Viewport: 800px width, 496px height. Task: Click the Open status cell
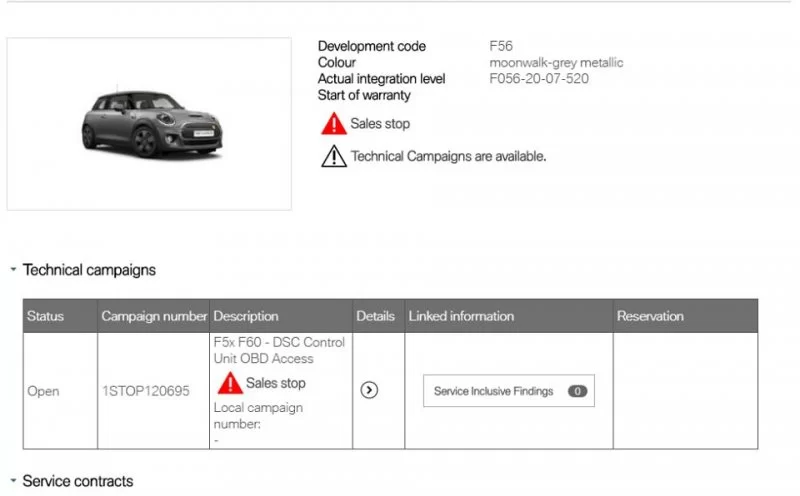click(x=43, y=391)
